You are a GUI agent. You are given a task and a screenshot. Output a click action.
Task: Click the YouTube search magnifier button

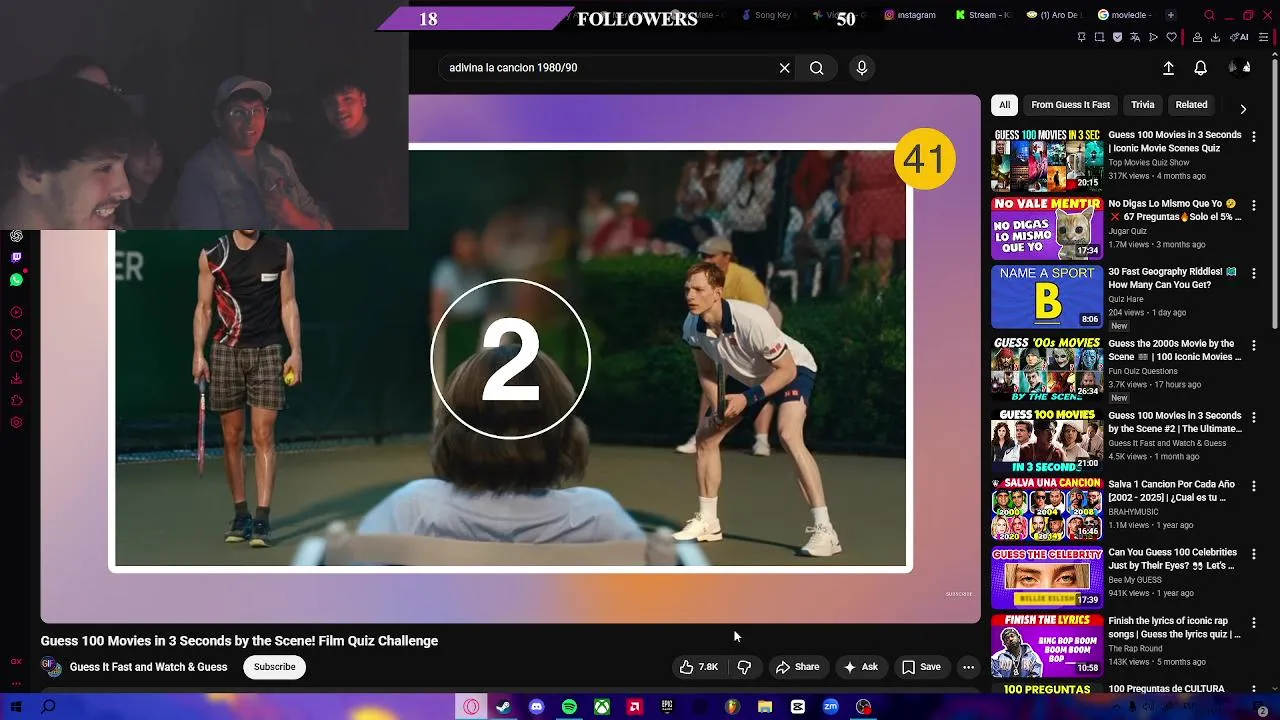pyautogui.click(x=817, y=68)
